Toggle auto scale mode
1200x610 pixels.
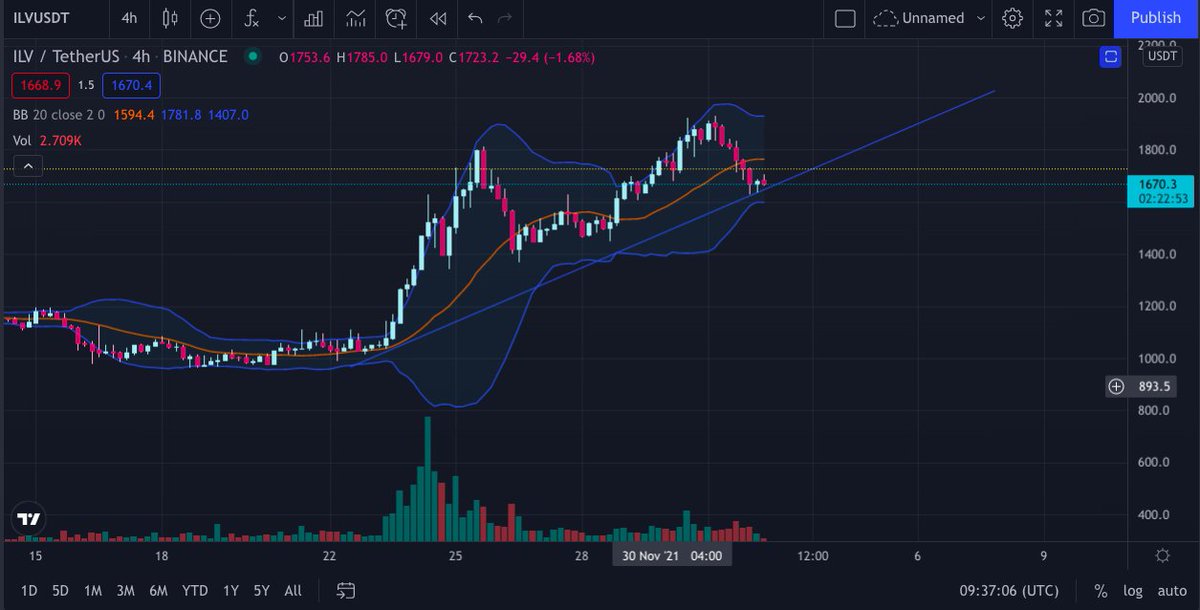click(x=1171, y=590)
